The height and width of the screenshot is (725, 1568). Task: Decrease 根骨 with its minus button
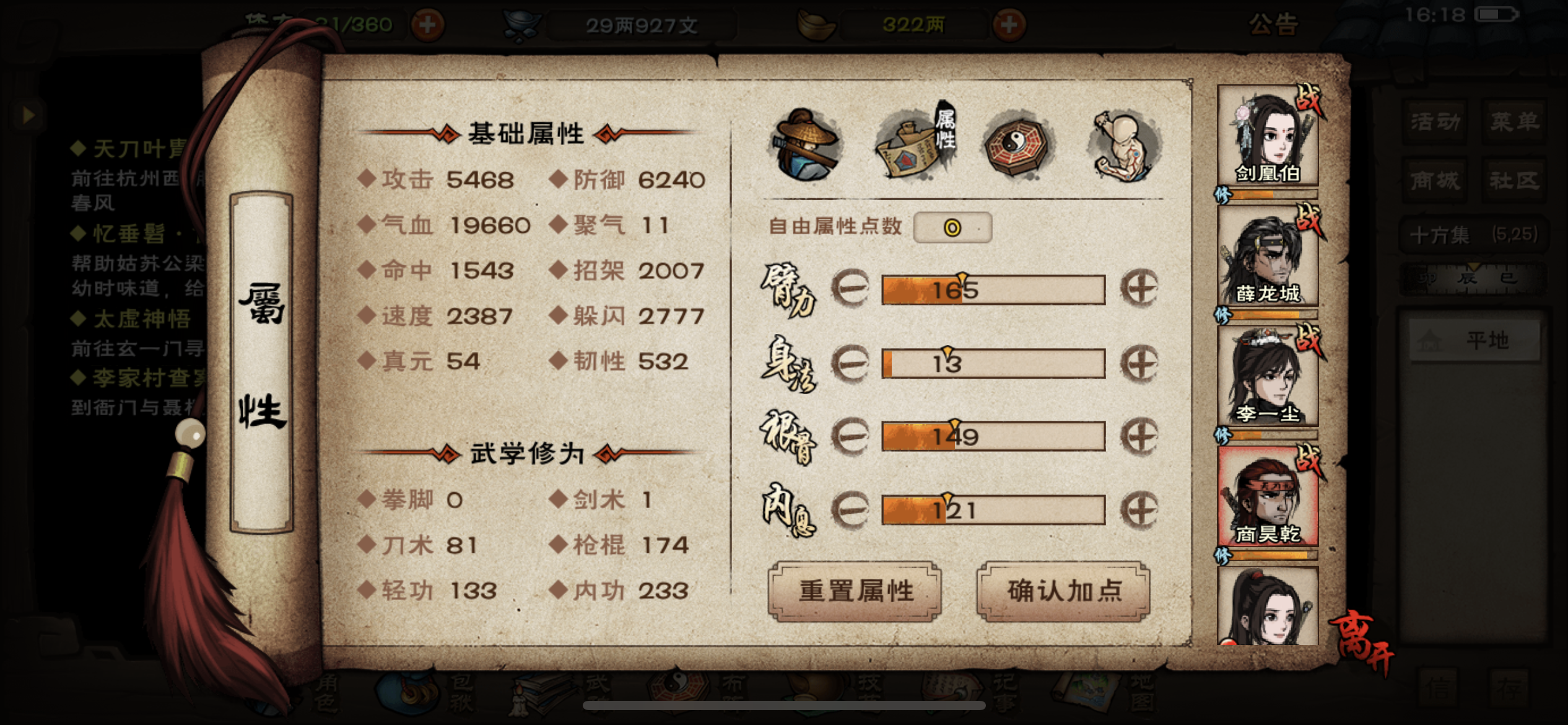pyautogui.click(x=850, y=436)
